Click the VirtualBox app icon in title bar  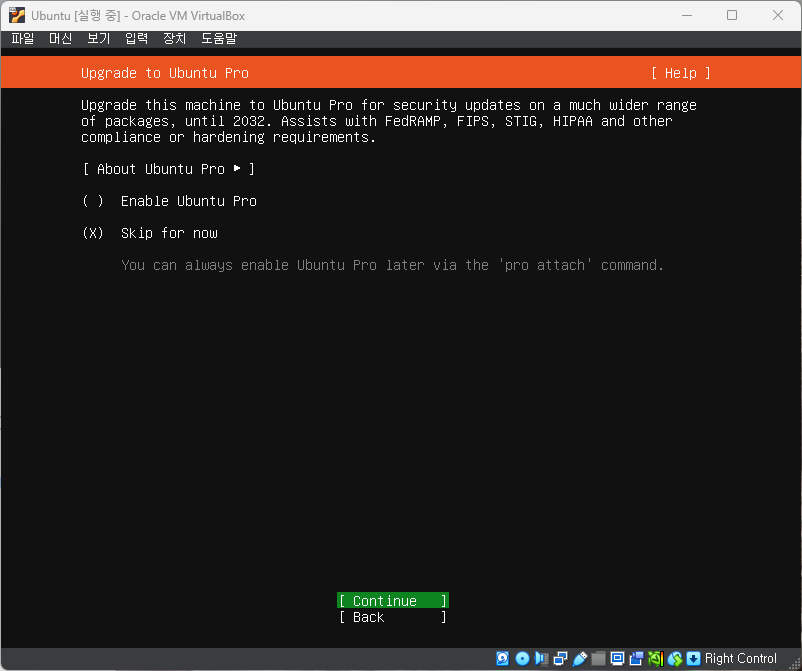[x=16, y=15]
